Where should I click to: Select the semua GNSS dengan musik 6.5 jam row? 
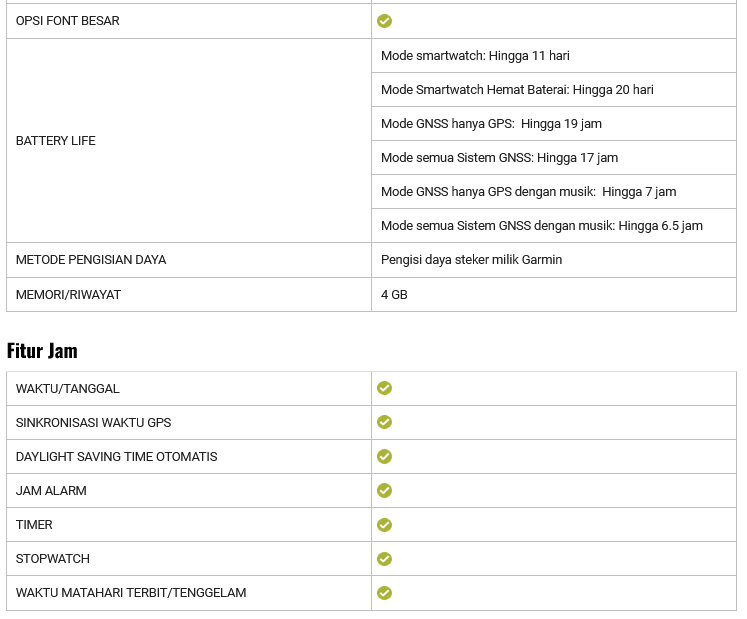(x=541, y=226)
